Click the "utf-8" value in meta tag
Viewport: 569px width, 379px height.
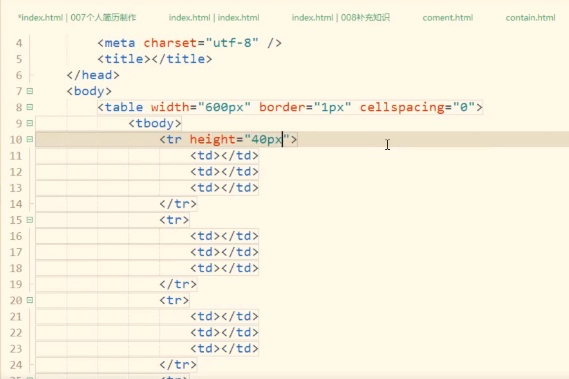point(232,43)
